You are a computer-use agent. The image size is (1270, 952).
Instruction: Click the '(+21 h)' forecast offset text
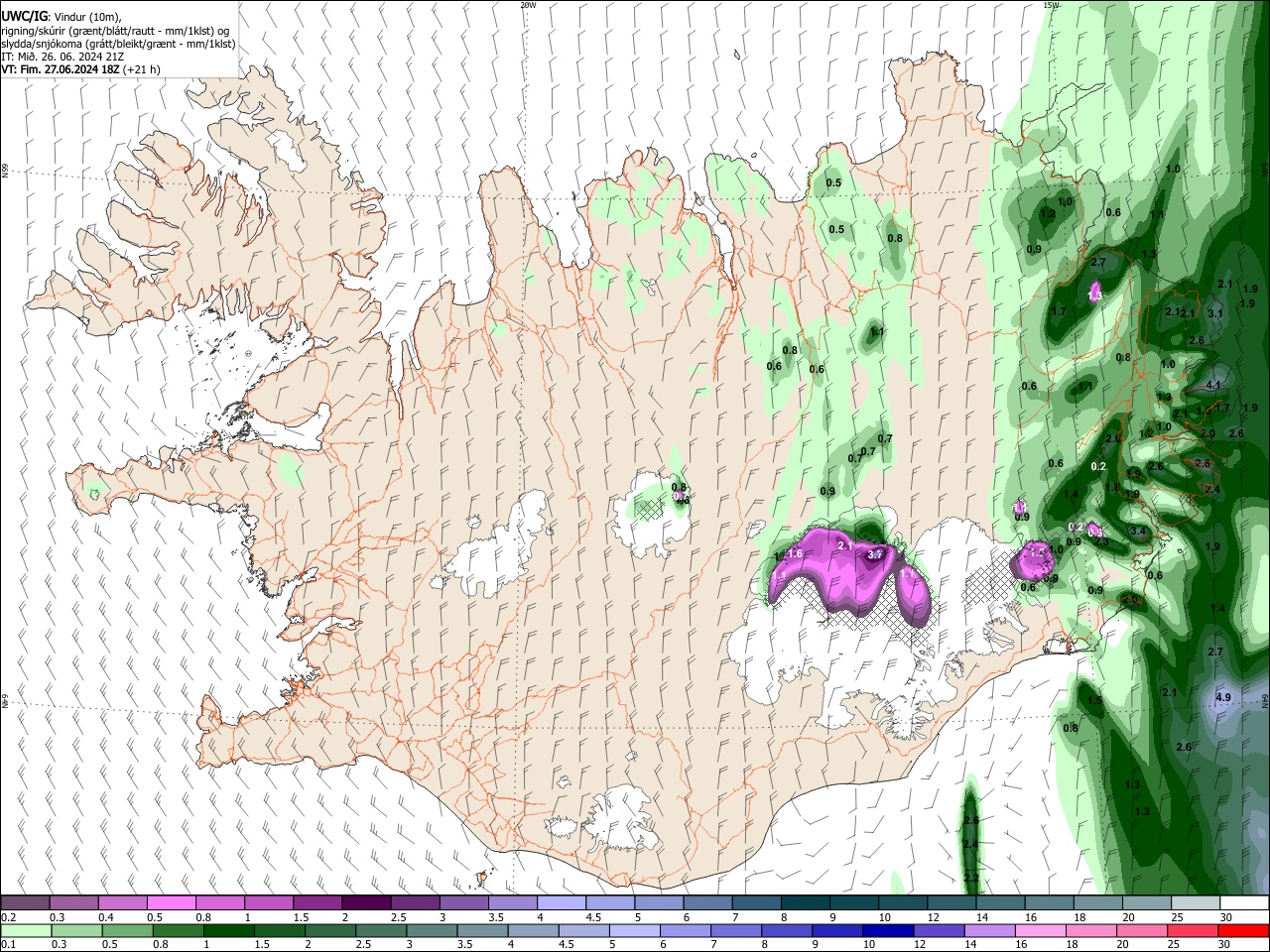142,69
